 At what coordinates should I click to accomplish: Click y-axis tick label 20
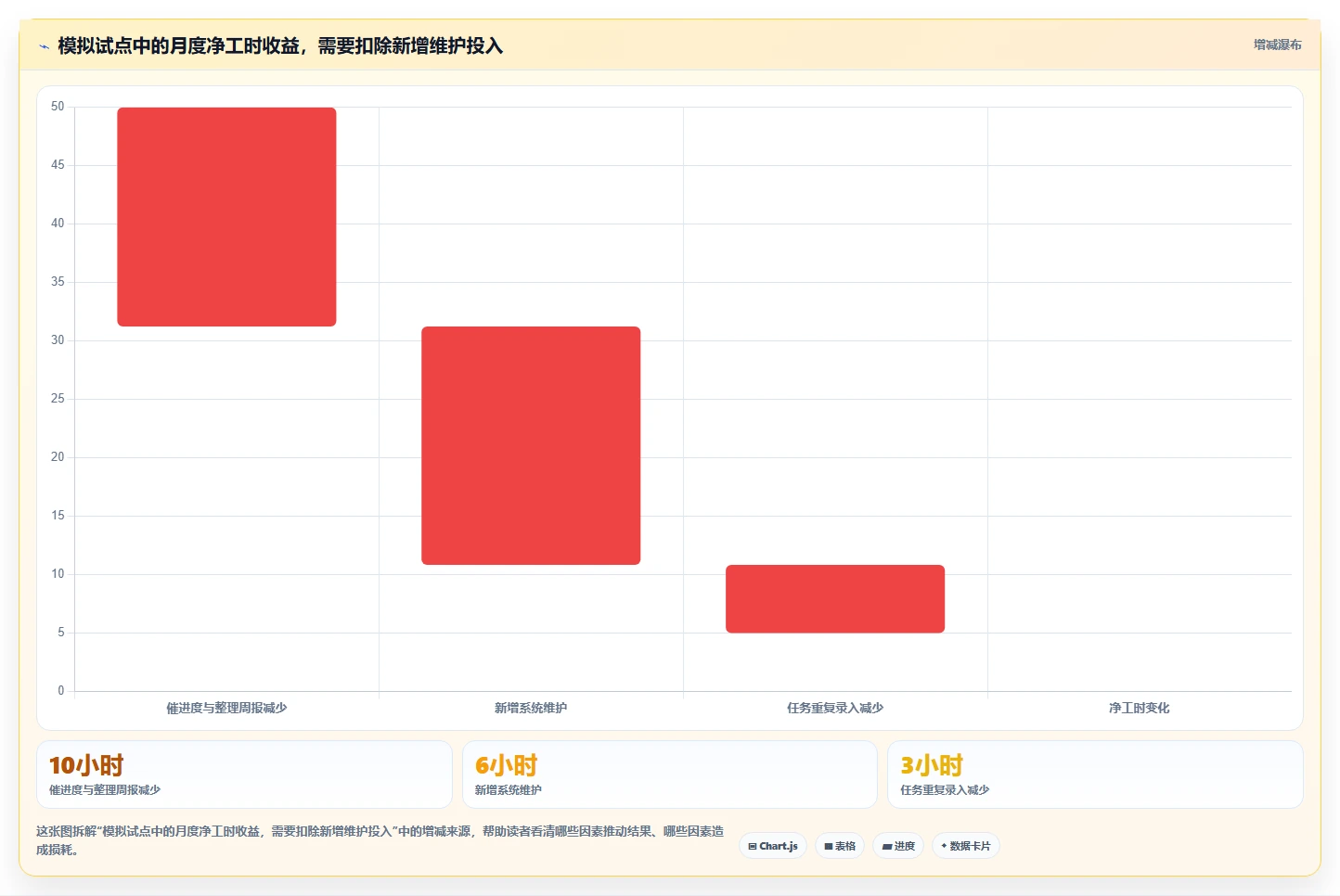click(58, 457)
